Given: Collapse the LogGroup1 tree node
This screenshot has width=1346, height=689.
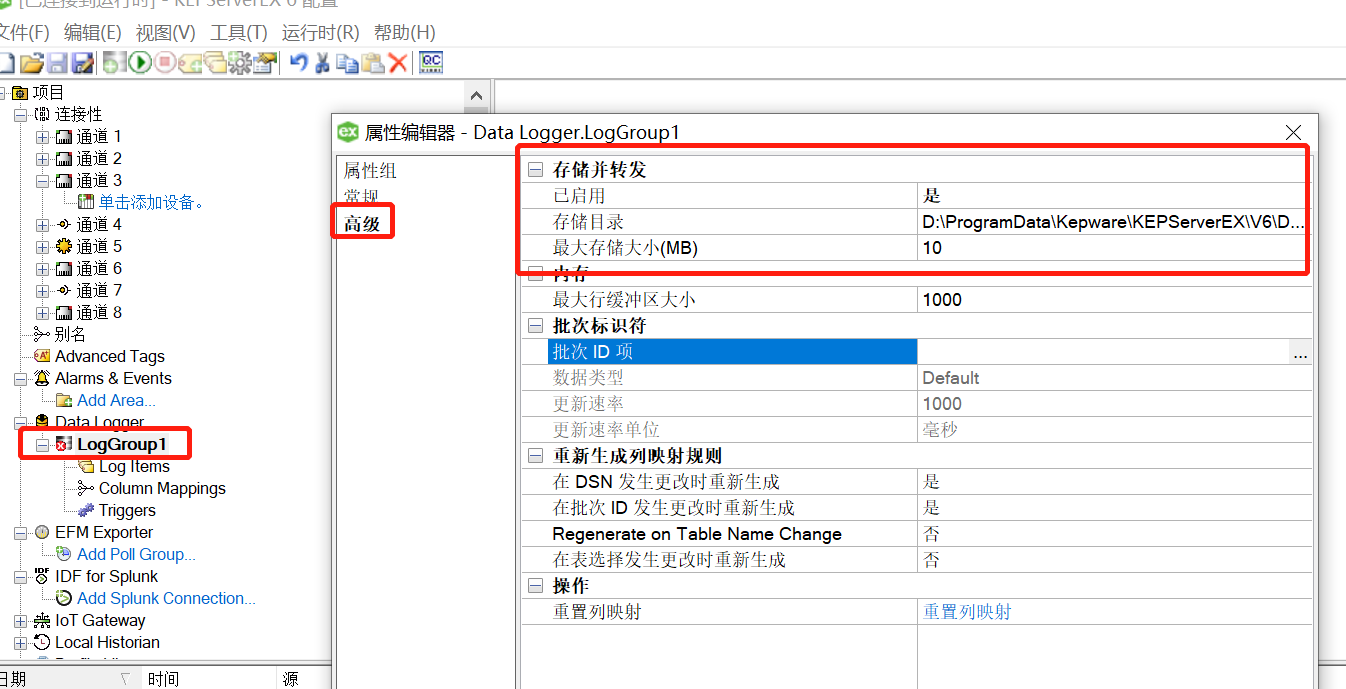Looking at the screenshot, I should coord(42,444).
